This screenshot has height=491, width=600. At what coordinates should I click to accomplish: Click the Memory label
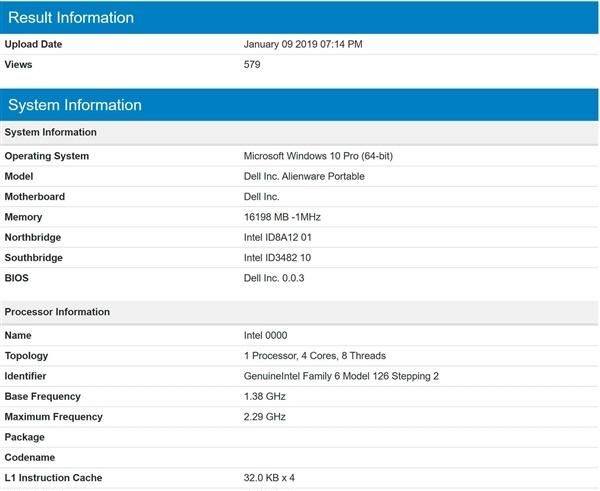23,217
